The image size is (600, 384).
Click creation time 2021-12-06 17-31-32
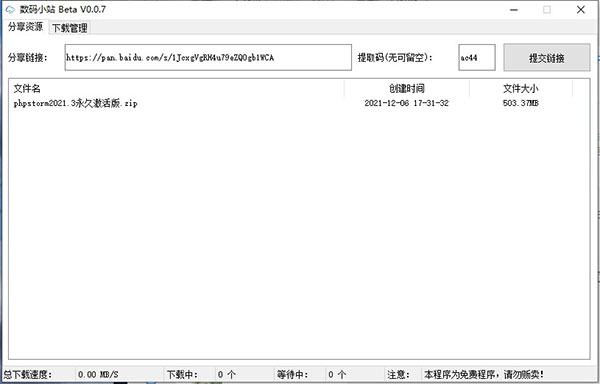(406, 103)
